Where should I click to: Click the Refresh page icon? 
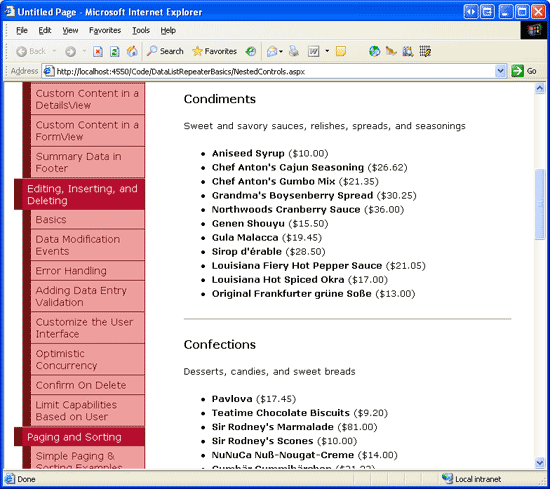114,52
